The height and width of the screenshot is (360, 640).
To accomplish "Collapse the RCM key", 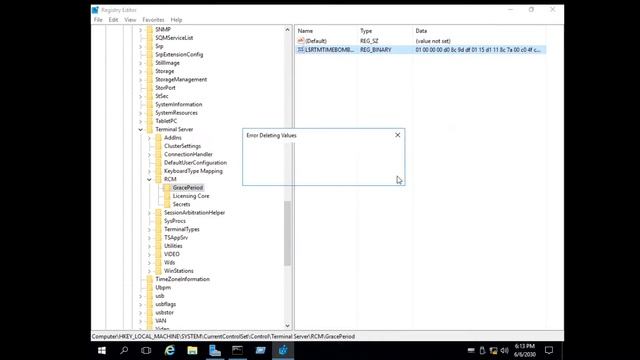I will 149,179.
